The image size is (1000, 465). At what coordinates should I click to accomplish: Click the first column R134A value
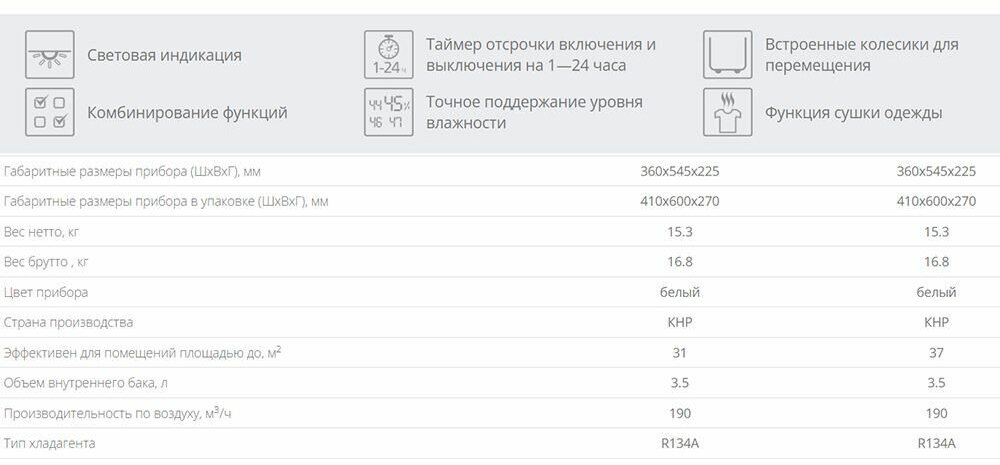680,443
